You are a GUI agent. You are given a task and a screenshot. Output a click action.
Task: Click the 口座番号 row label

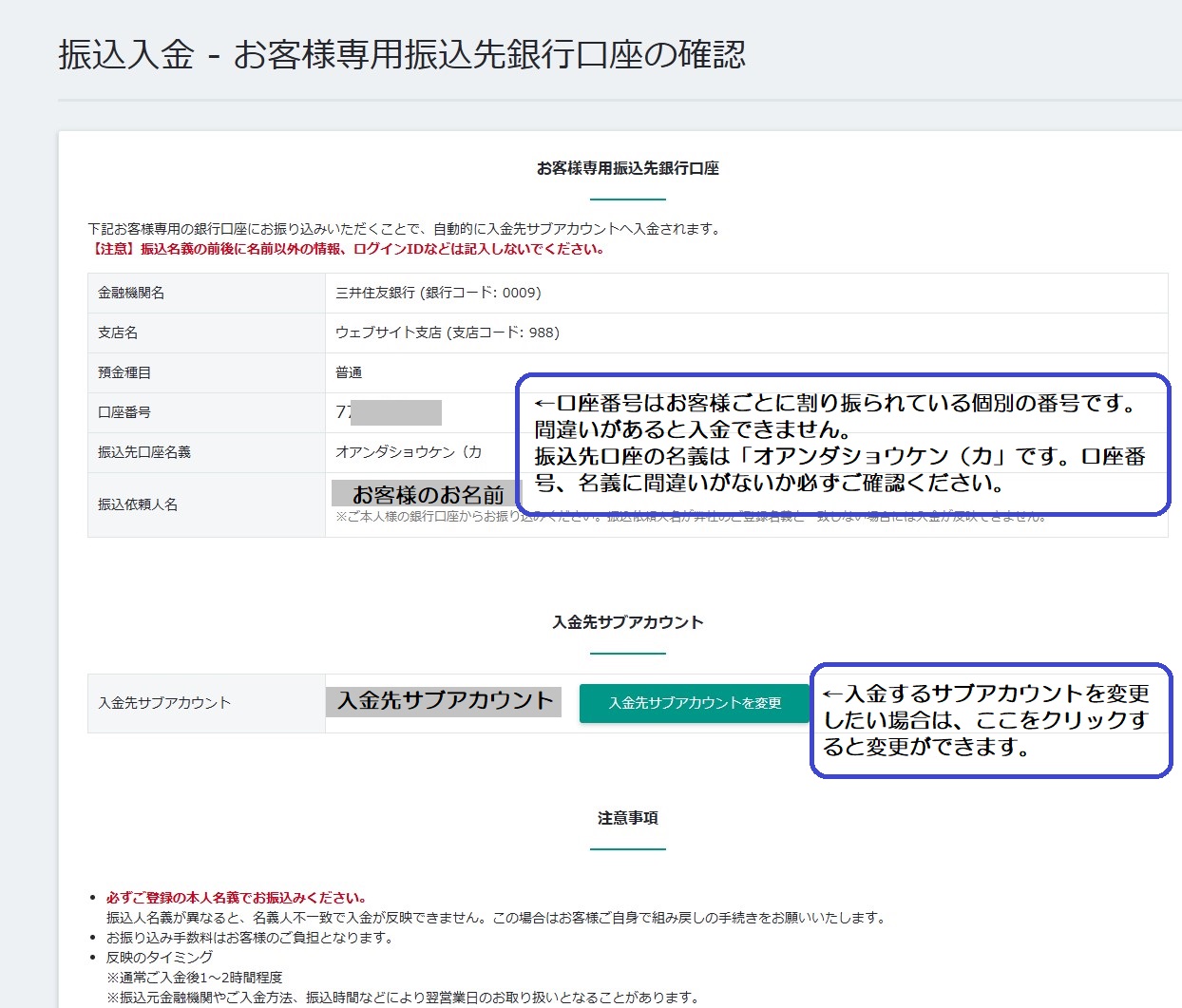(x=124, y=412)
